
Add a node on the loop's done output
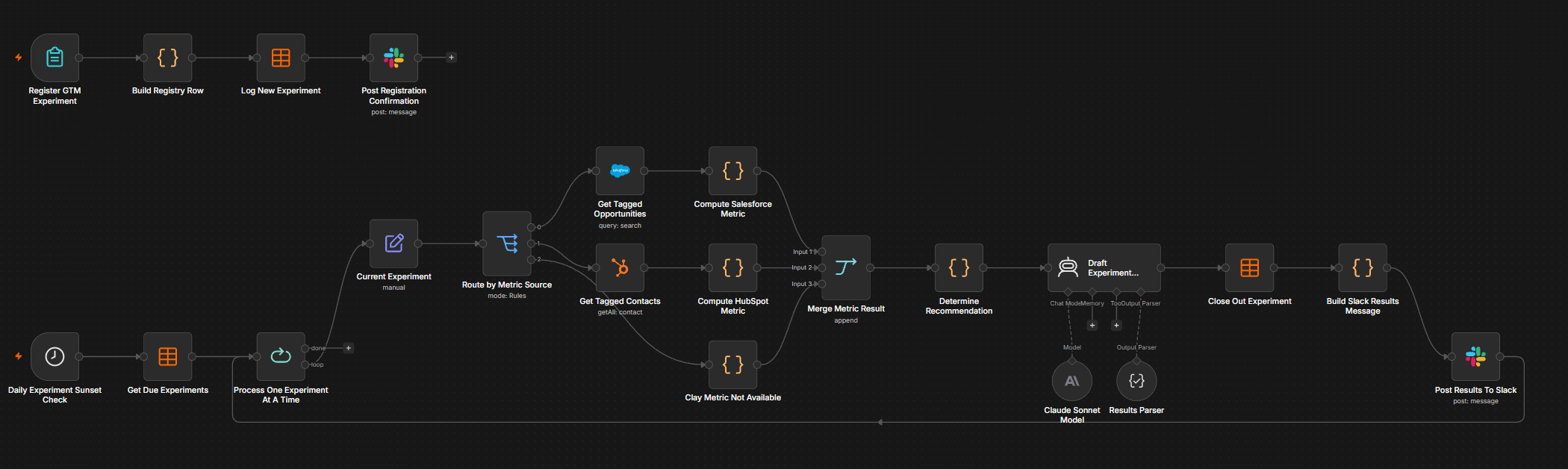tap(349, 348)
